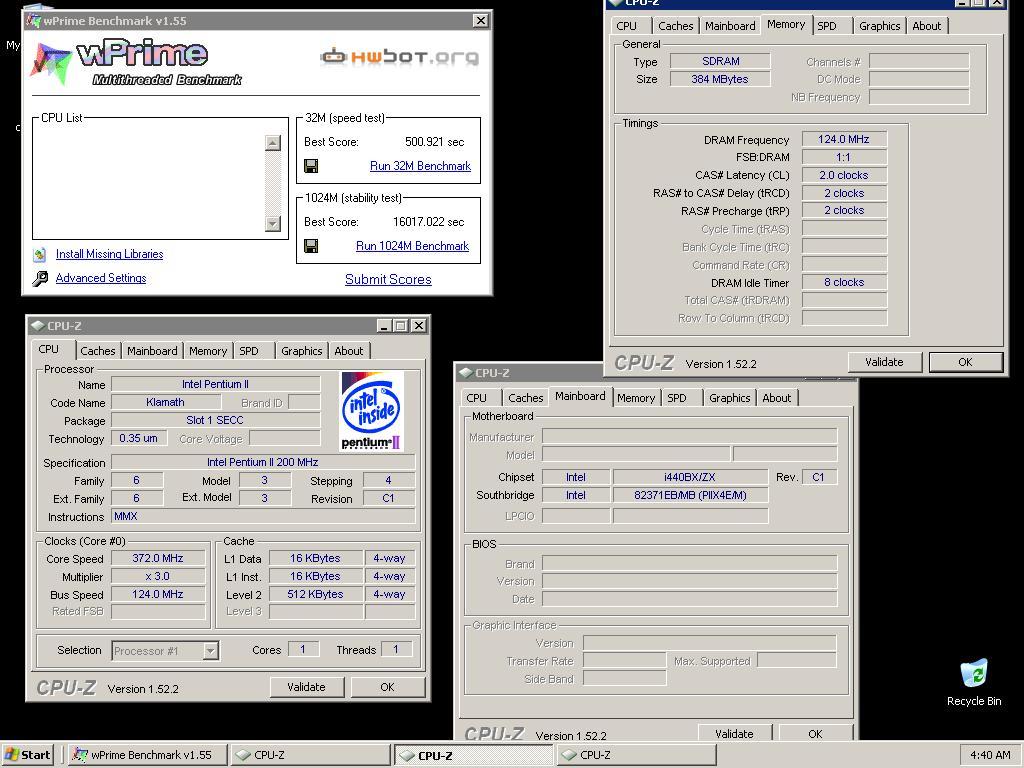This screenshot has width=1024, height=768.
Task: Click the CPU-Z Mainboard window title bar icon
Action: [x=466, y=373]
